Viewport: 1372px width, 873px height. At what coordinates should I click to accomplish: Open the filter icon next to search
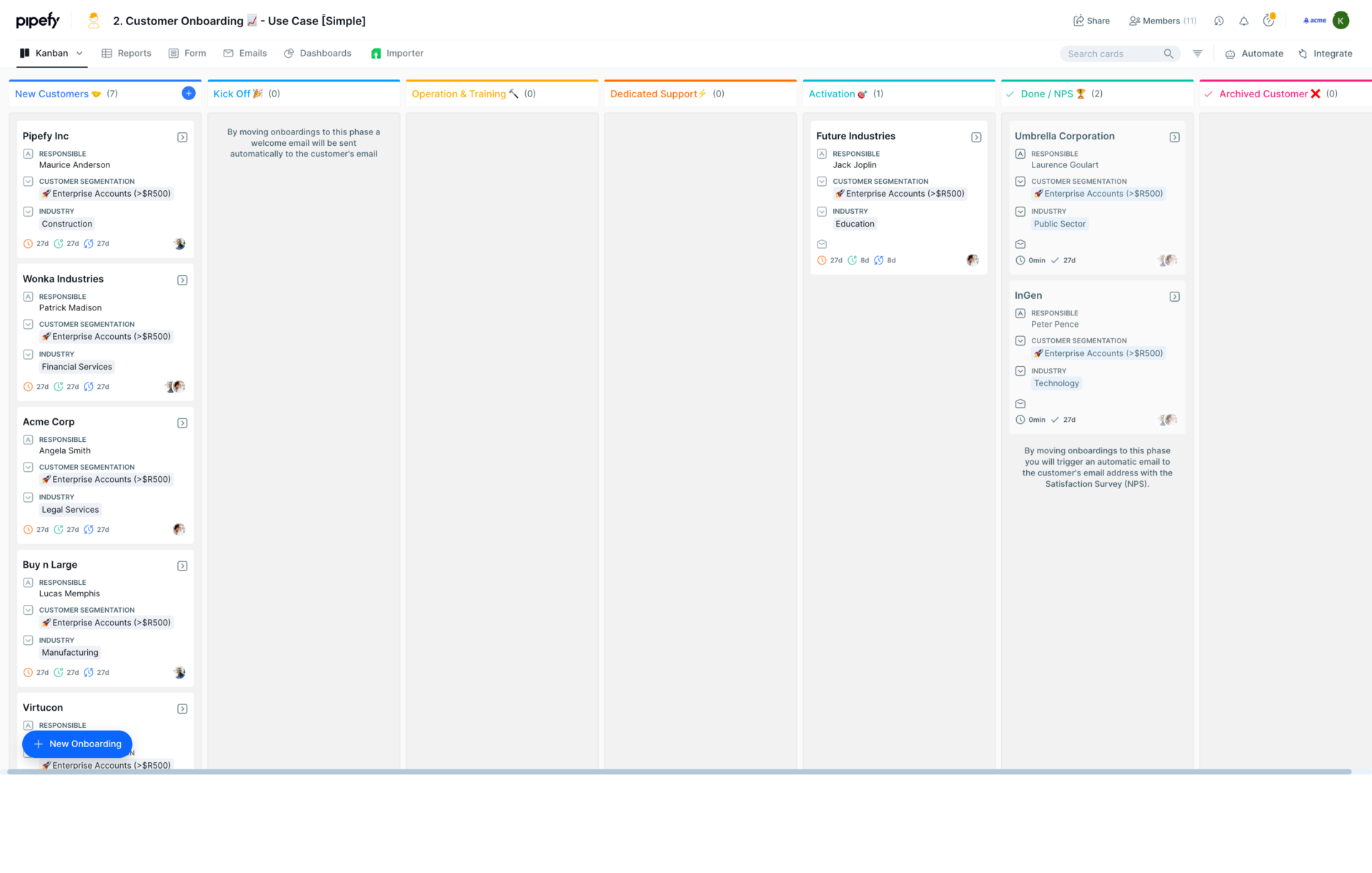[x=1198, y=54]
